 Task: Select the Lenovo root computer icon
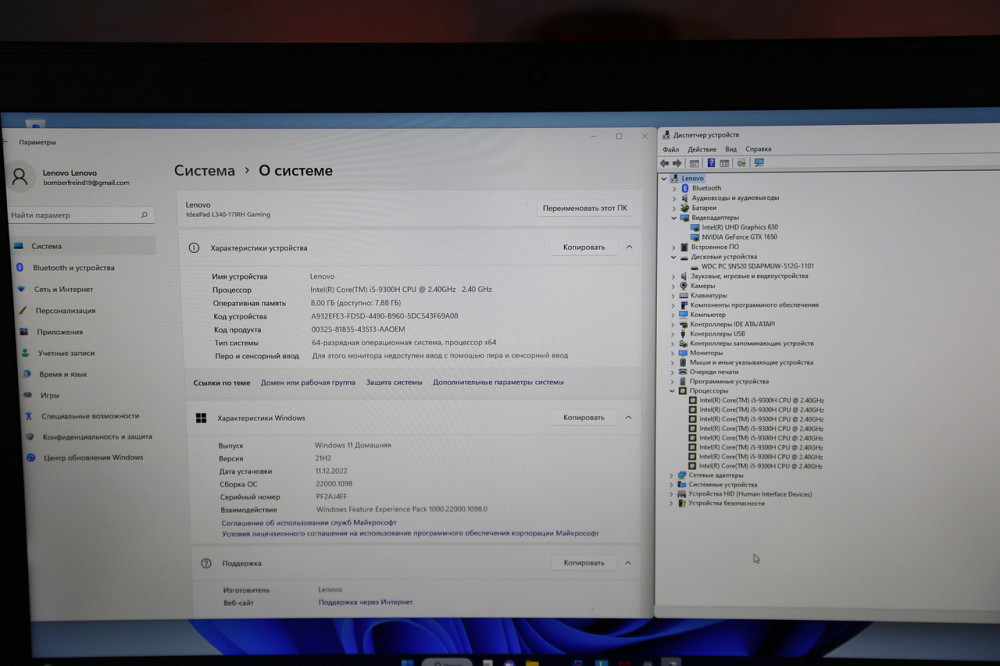coord(676,178)
